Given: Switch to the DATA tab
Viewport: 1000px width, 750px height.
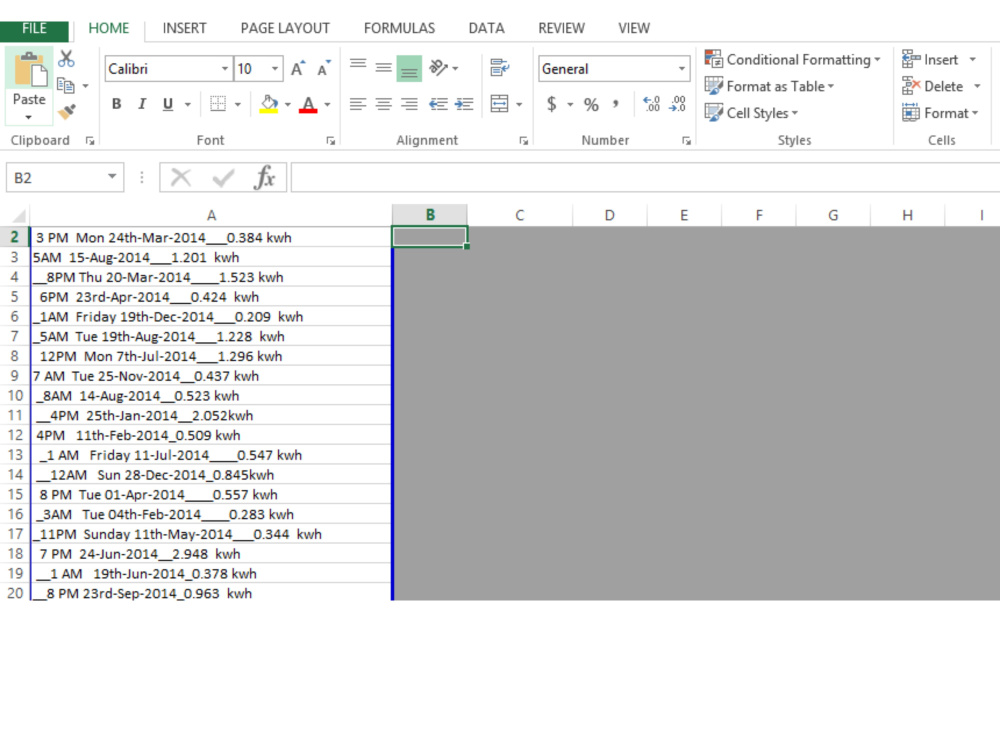Looking at the screenshot, I should pos(486,29).
